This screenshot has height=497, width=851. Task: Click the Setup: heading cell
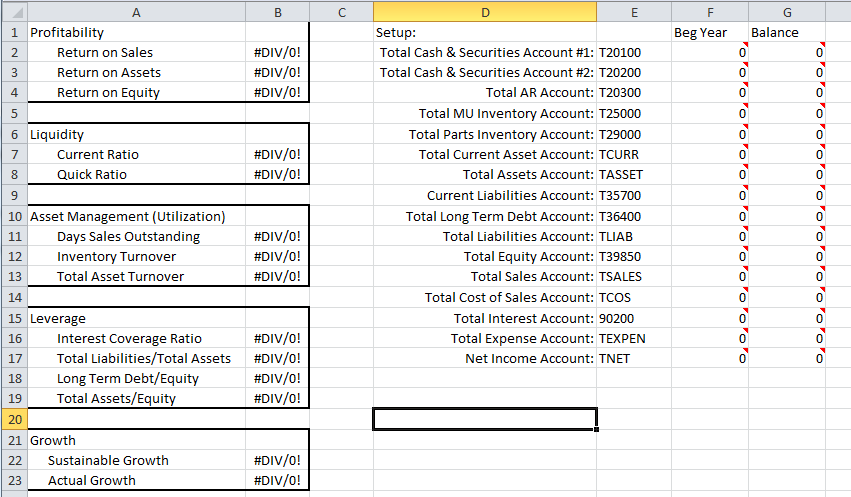(x=485, y=32)
